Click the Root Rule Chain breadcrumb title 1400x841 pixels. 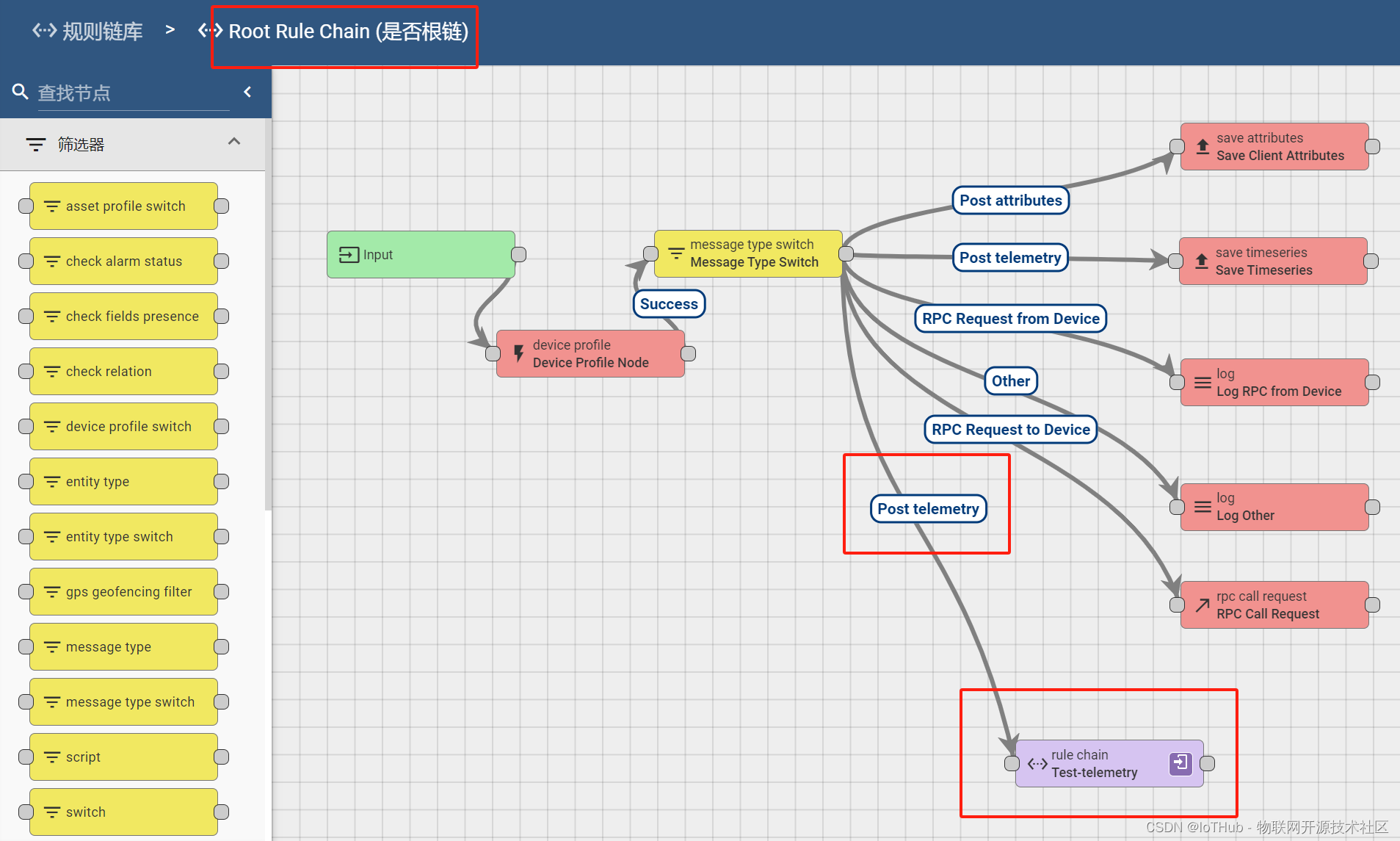348,32
